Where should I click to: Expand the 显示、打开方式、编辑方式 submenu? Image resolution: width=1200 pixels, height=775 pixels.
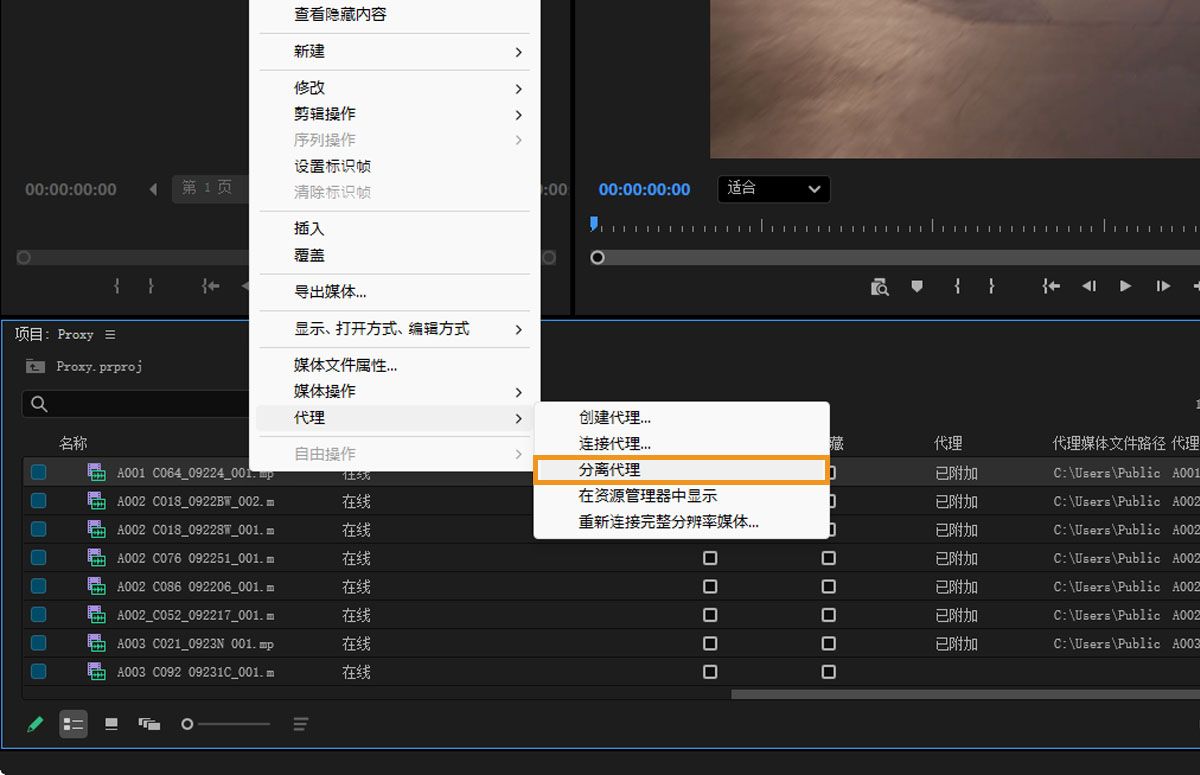[394, 329]
